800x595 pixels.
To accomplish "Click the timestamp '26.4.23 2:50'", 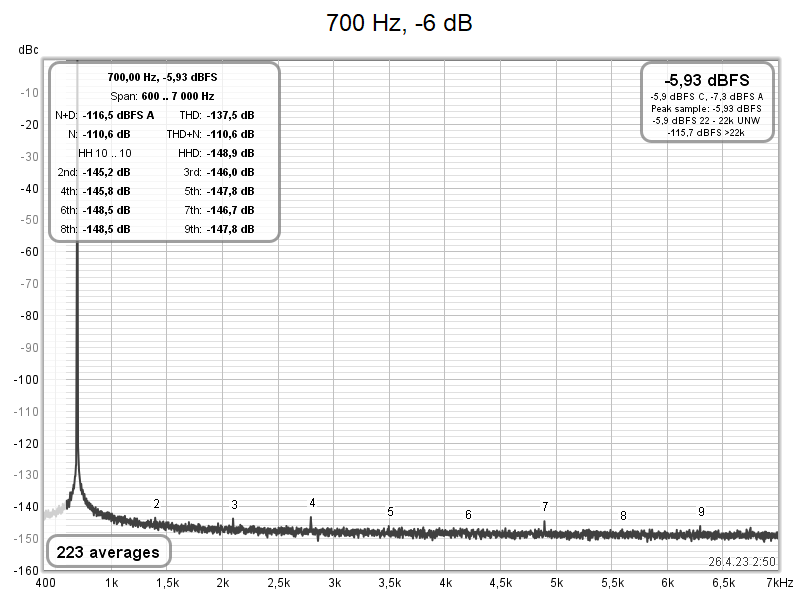I will tap(742, 562).
